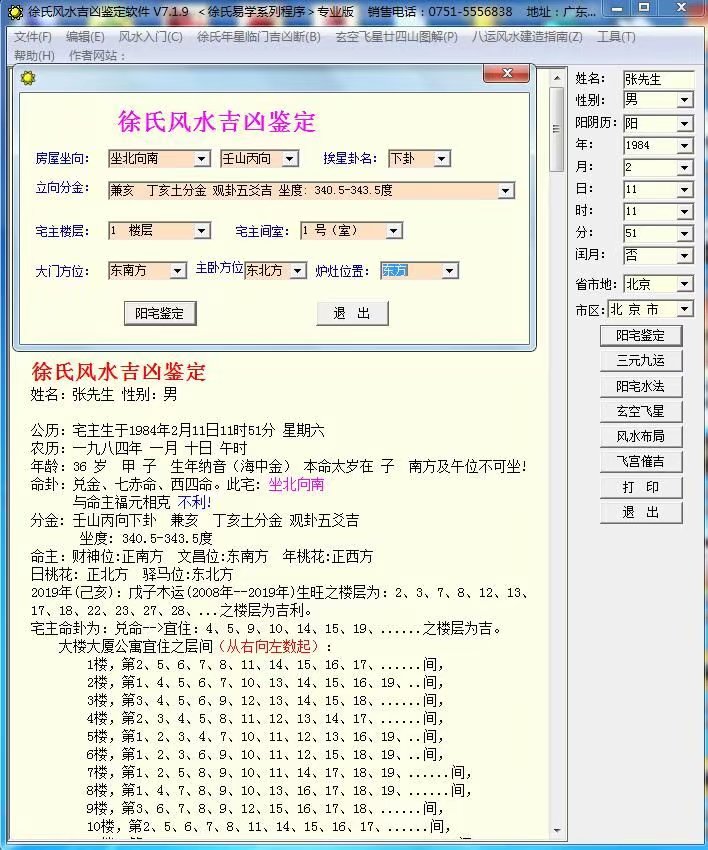Expand the 宅主间室 dropdown
Viewport: 708px width, 850px height.
tap(394, 231)
